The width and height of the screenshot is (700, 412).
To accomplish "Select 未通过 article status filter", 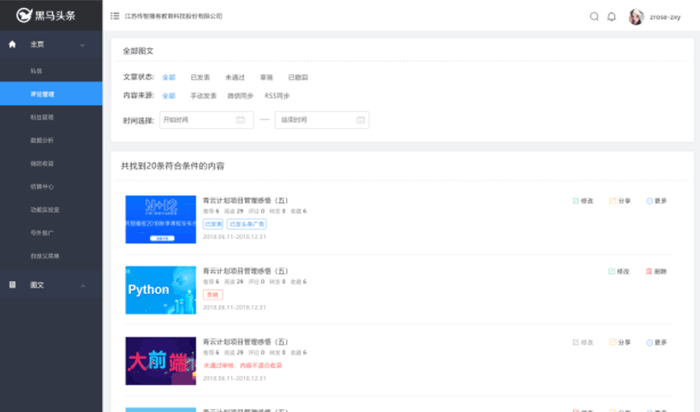I will 235,77.
